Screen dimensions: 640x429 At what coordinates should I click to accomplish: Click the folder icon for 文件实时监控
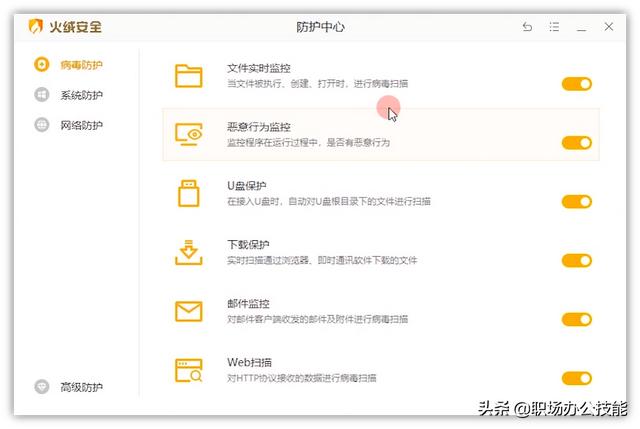189,76
